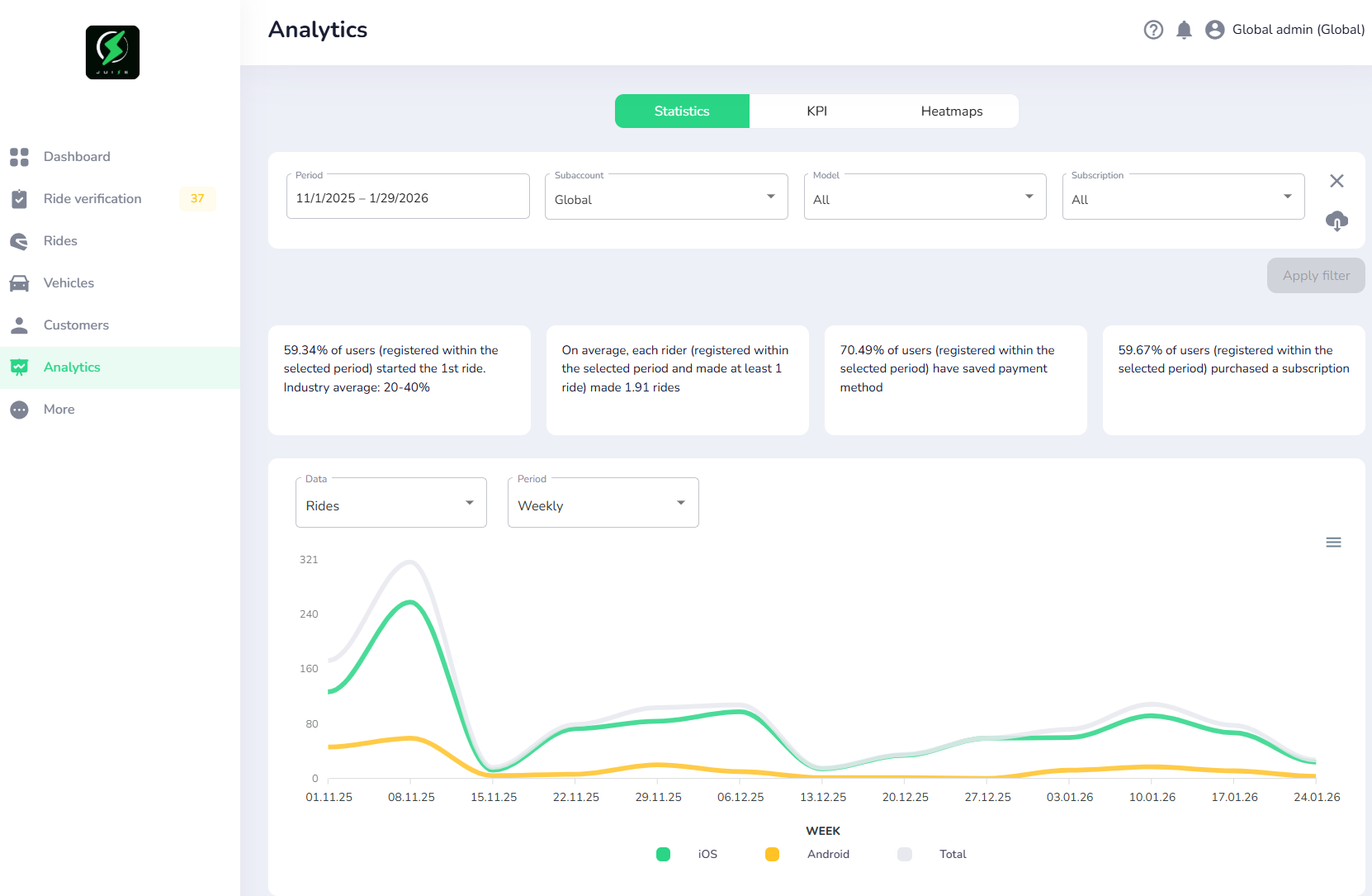
Task: Open the Subaccount dropdown
Action: 666,197
